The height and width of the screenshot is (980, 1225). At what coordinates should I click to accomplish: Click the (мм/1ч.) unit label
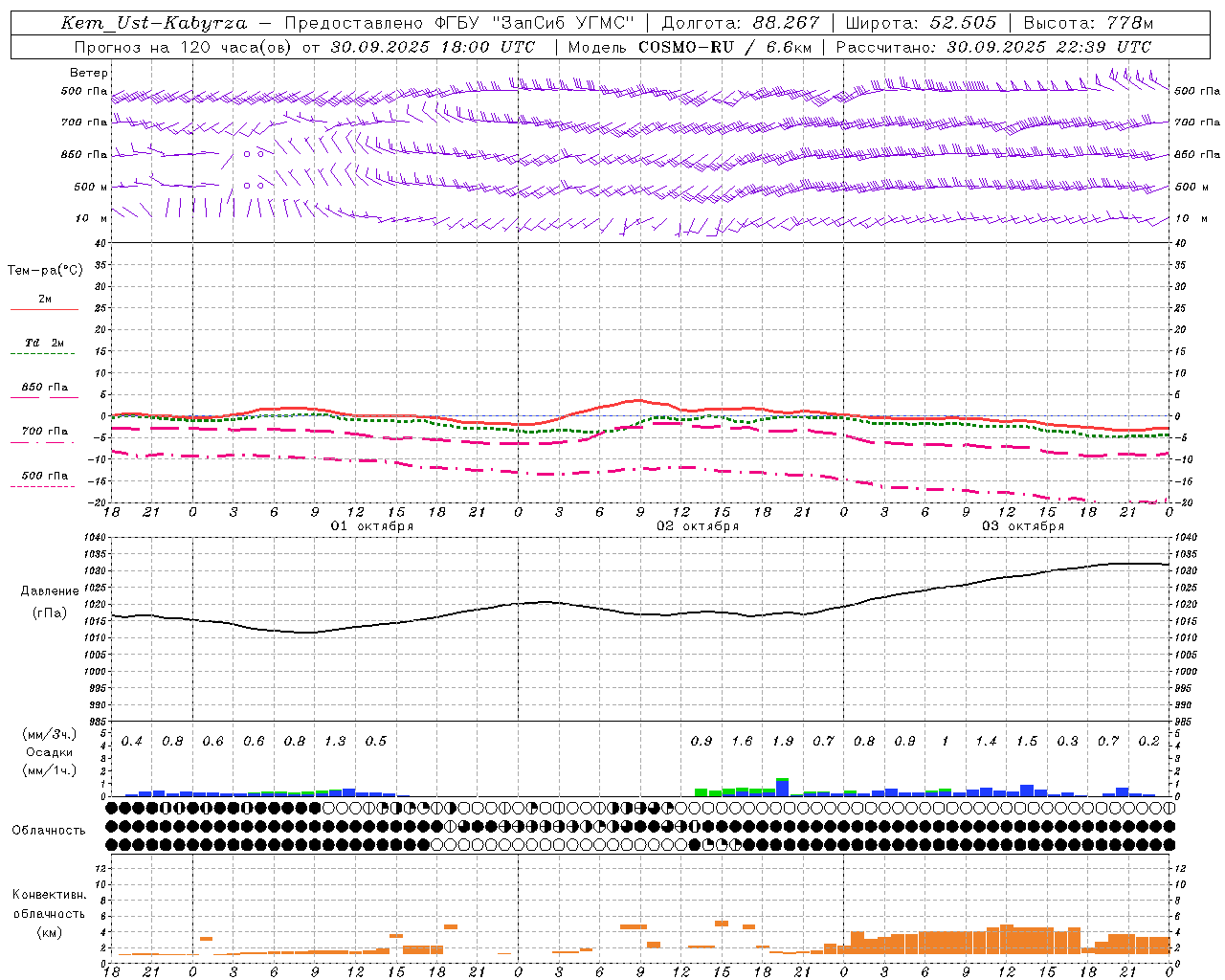pos(49,770)
